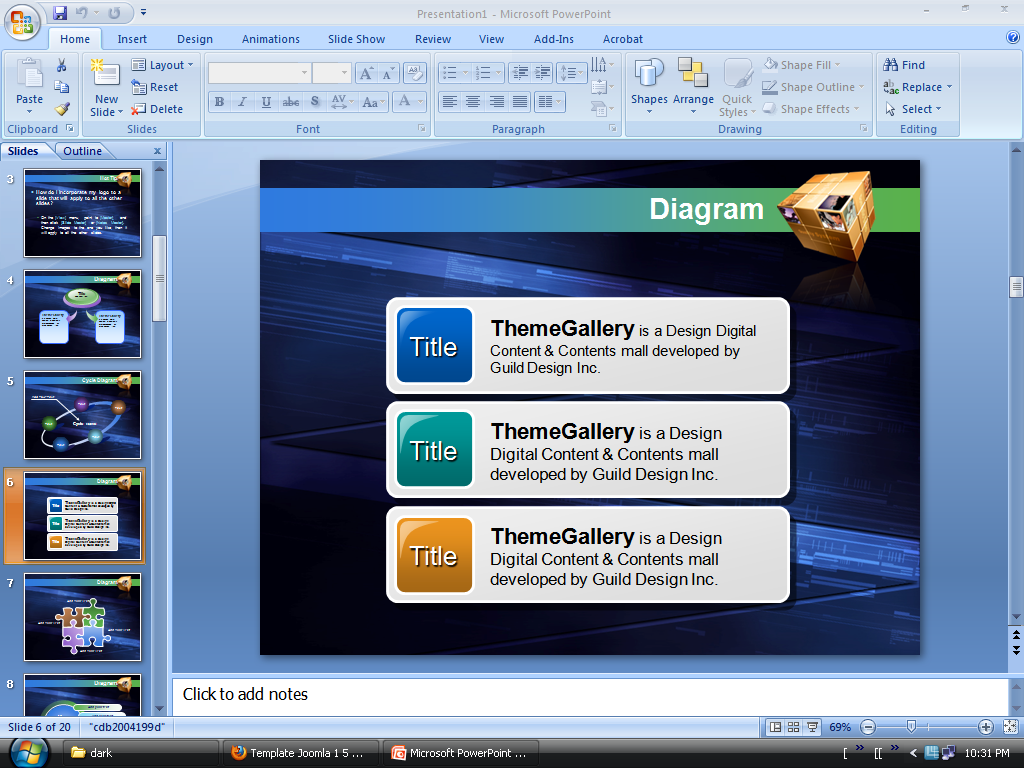Click zoom slider handle

click(x=911, y=726)
